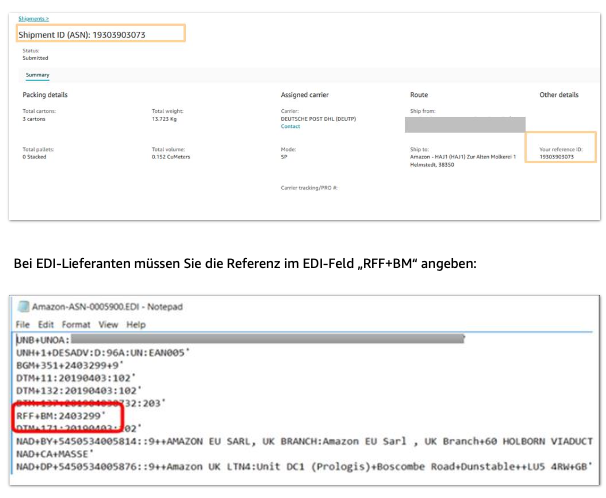Click the DEUTSCHE POST DHL carrier name
This screenshot has width=606, height=498.
[317, 119]
